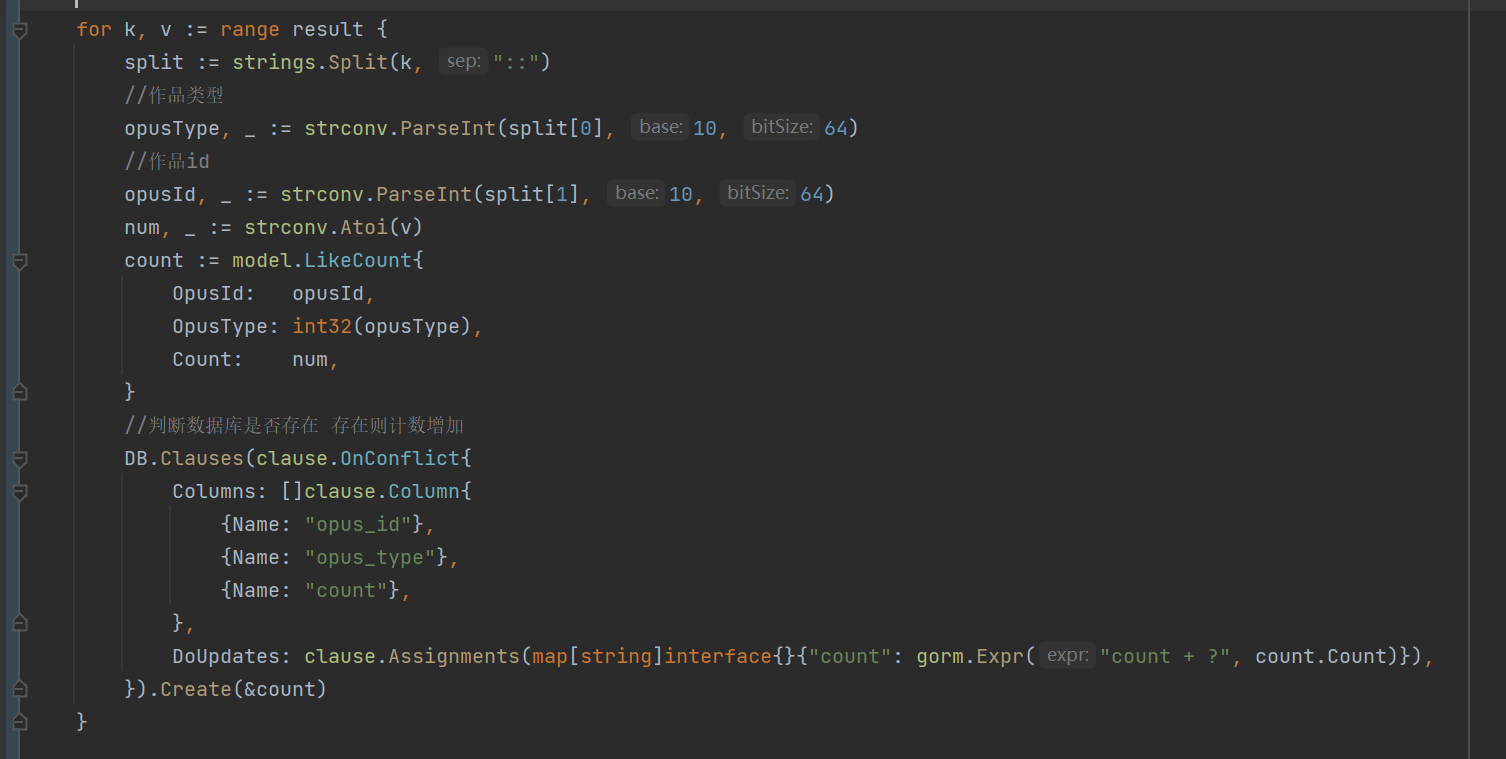Image resolution: width=1506 pixels, height=759 pixels.
Task: Click the ParseInt call on opusType line
Action: coord(447,128)
